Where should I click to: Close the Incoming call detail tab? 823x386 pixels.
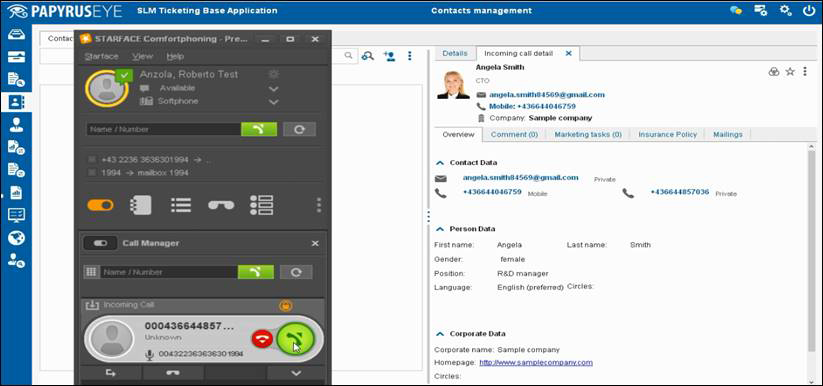568,54
